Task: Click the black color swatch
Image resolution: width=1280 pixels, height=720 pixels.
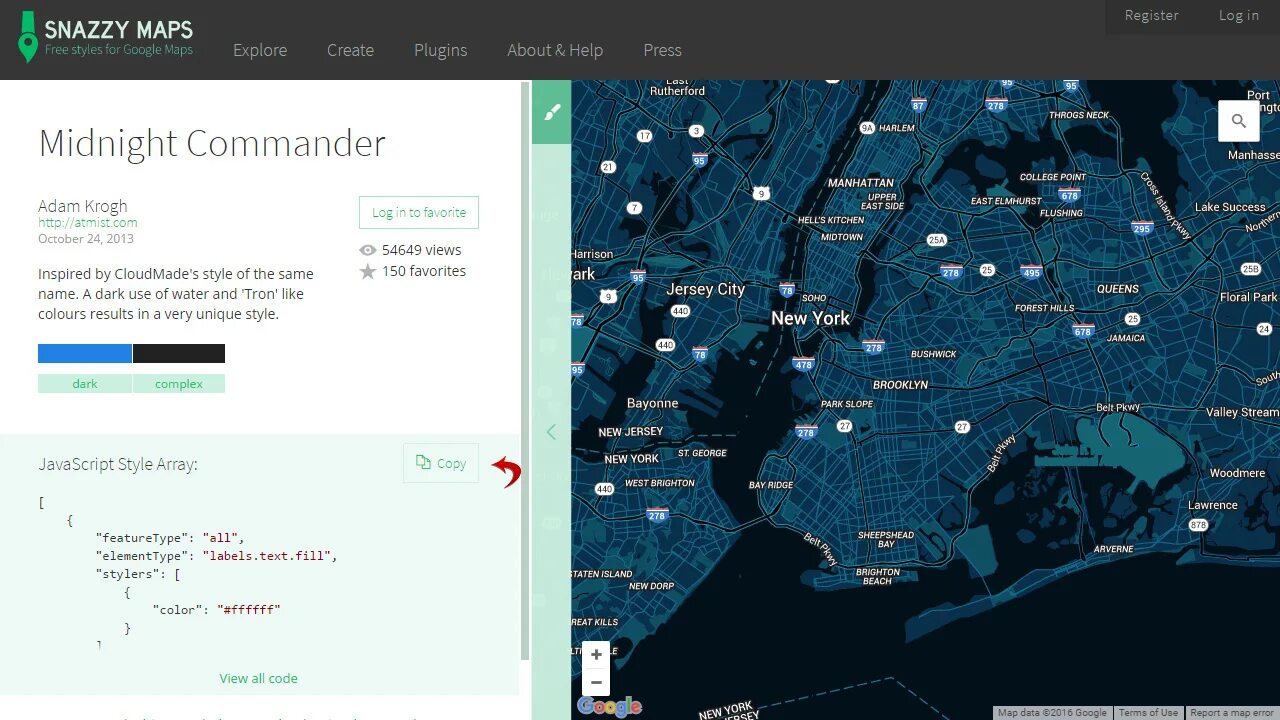Action: click(179, 353)
